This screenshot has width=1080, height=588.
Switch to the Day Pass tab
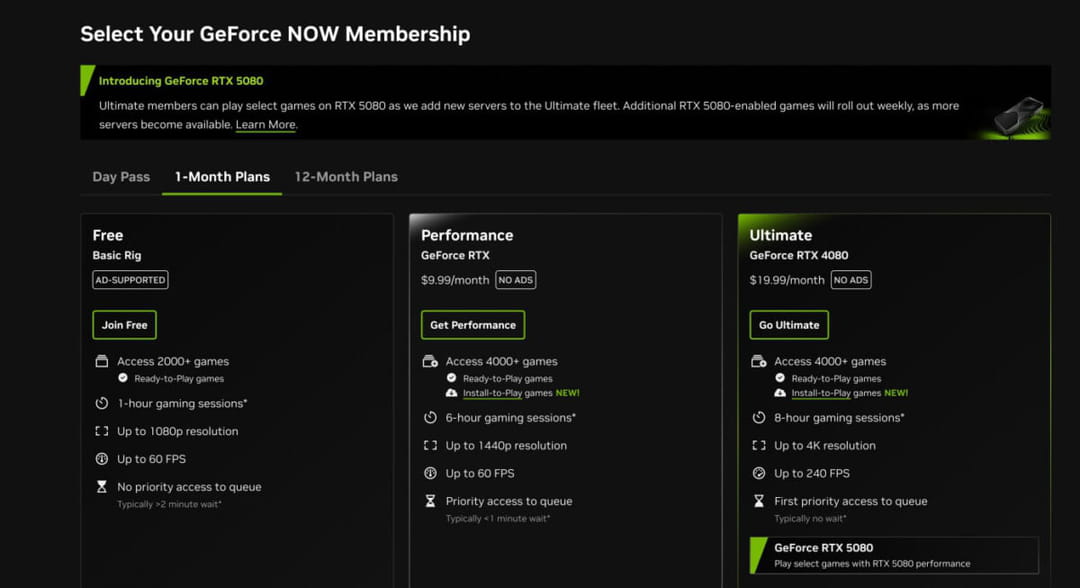[x=121, y=177]
